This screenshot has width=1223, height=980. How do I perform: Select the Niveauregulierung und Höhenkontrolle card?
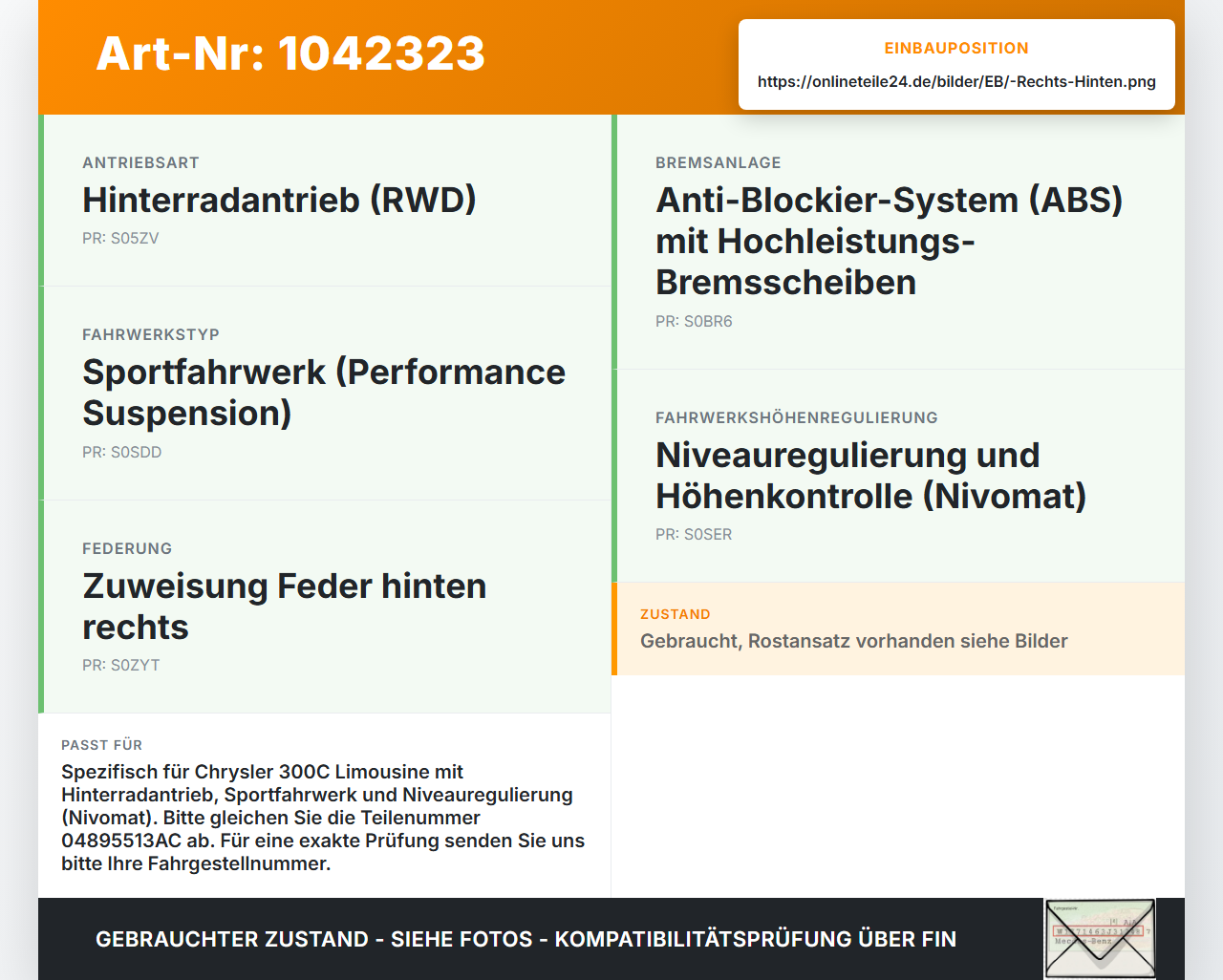(898, 476)
